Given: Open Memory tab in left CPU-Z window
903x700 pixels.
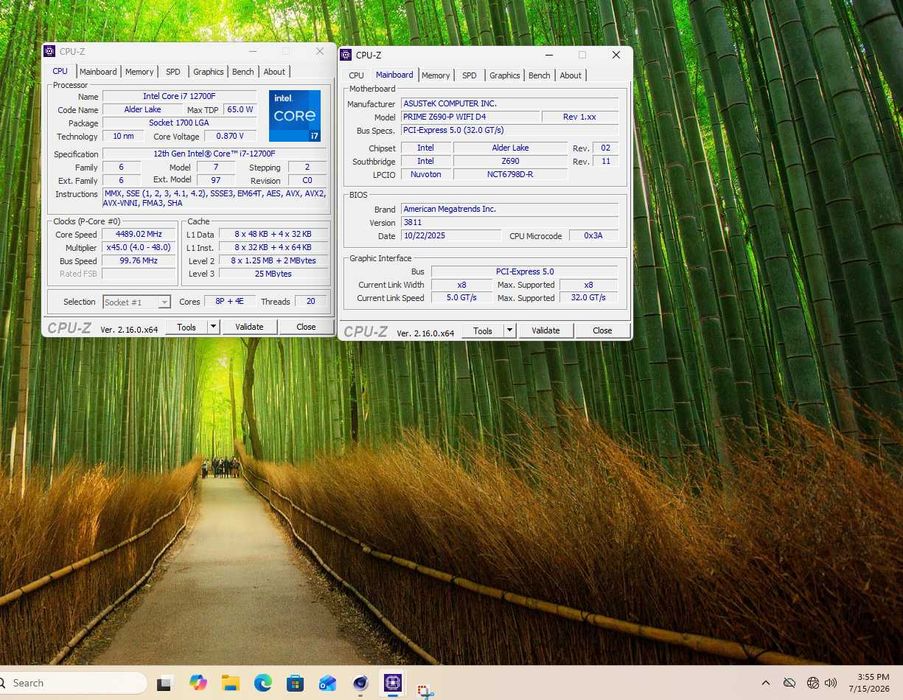Looking at the screenshot, I should tap(139, 71).
